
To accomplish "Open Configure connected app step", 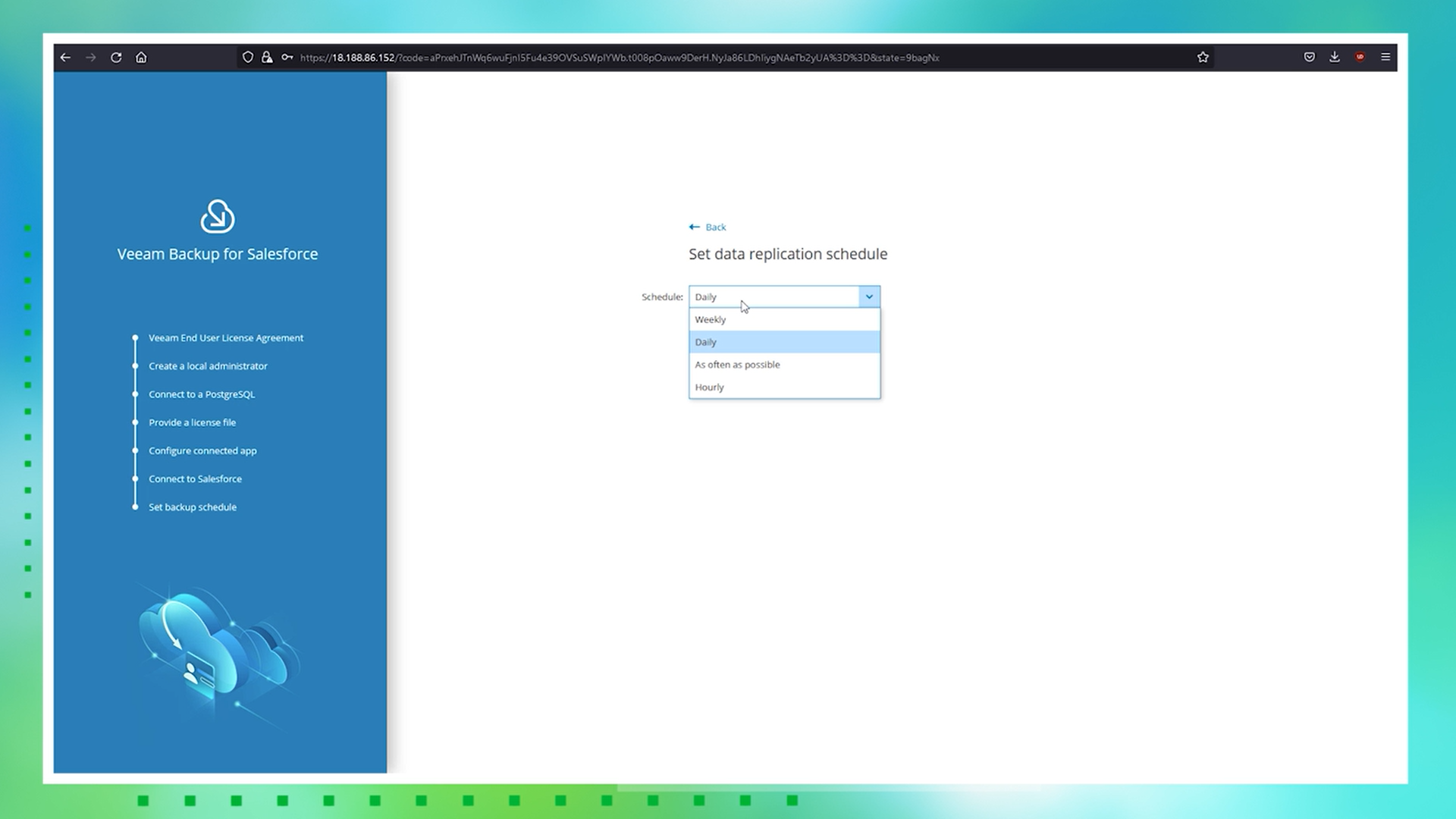I will coord(202,450).
